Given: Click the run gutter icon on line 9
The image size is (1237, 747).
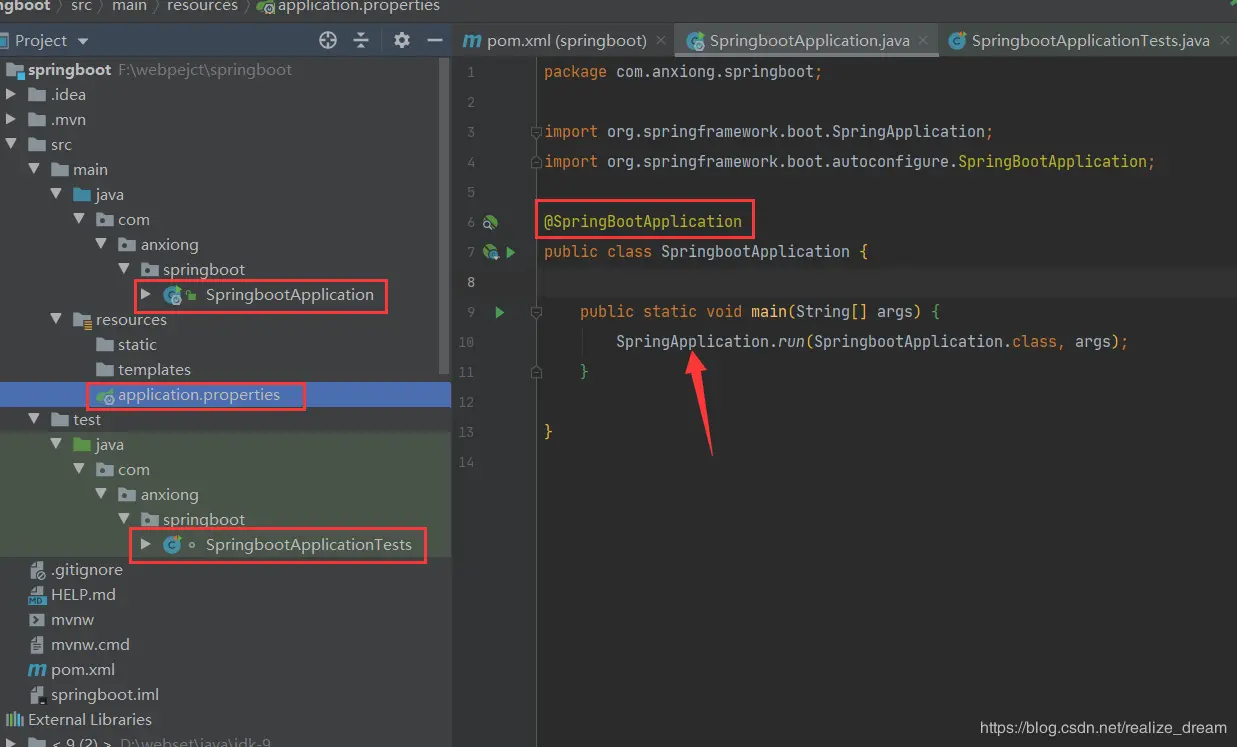Looking at the screenshot, I should [x=500, y=312].
